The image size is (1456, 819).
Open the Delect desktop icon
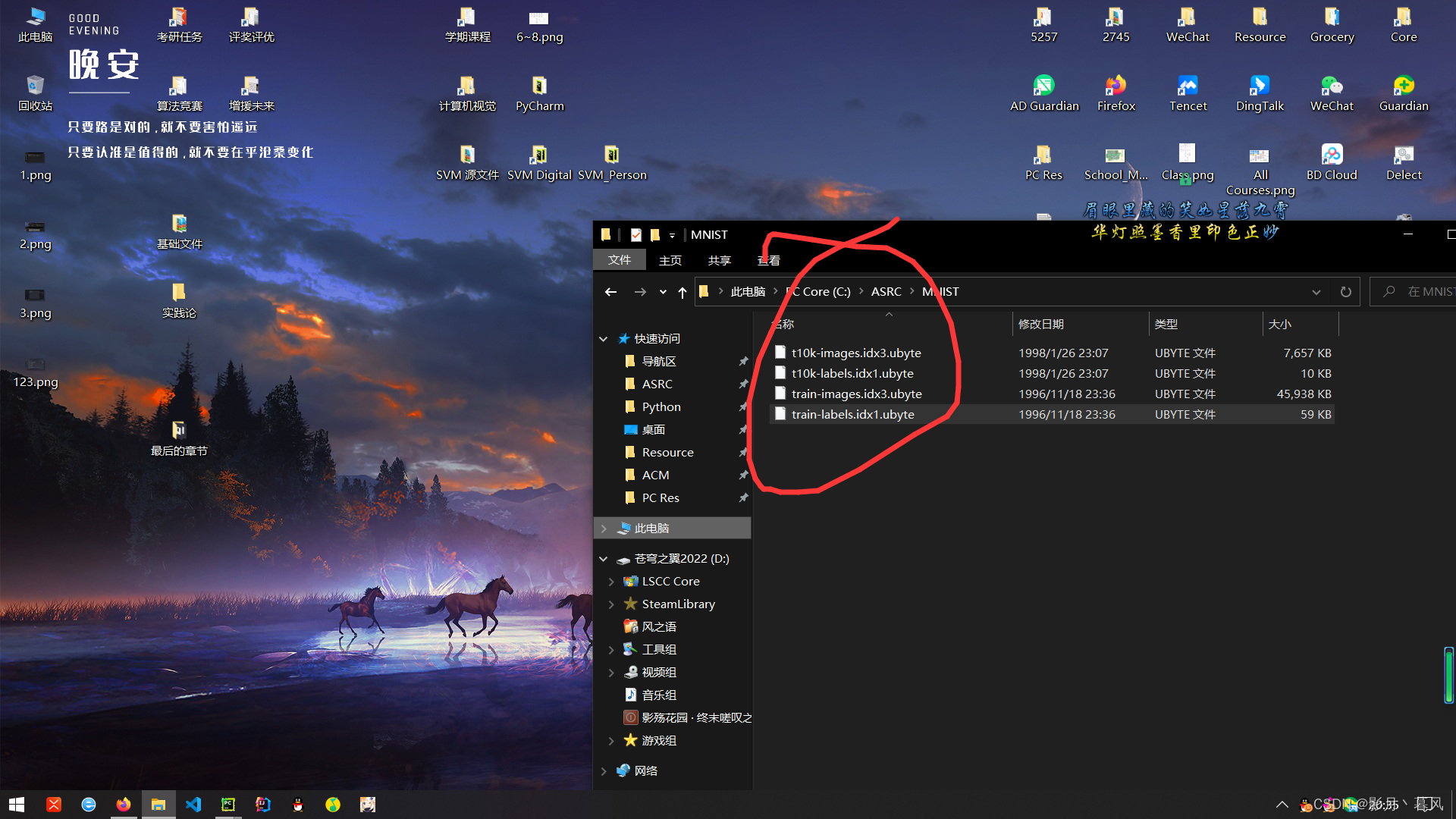[1404, 162]
